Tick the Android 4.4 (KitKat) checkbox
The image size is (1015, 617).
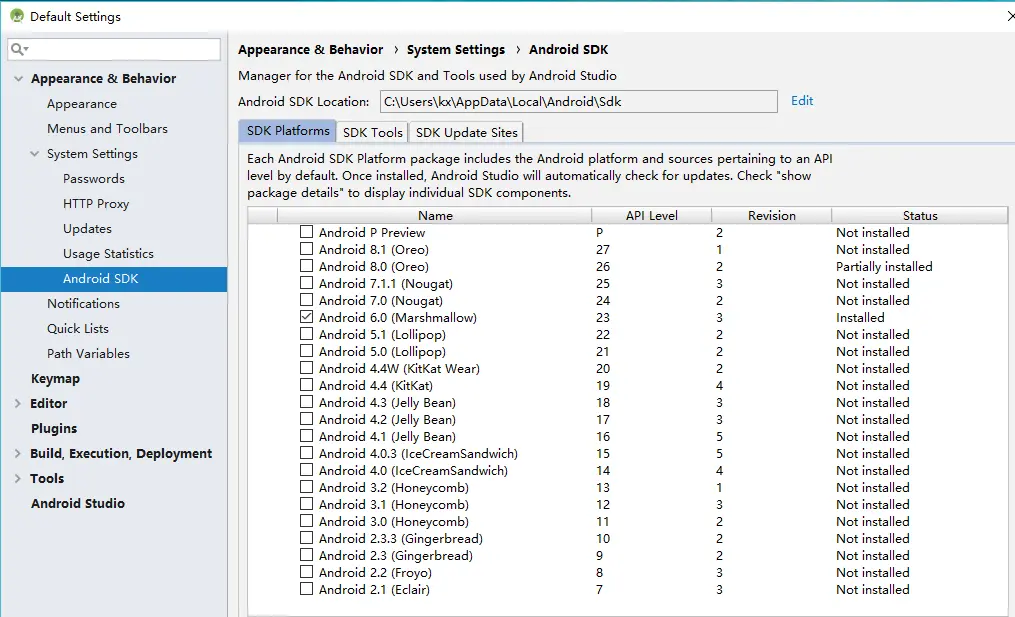click(x=307, y=386)
